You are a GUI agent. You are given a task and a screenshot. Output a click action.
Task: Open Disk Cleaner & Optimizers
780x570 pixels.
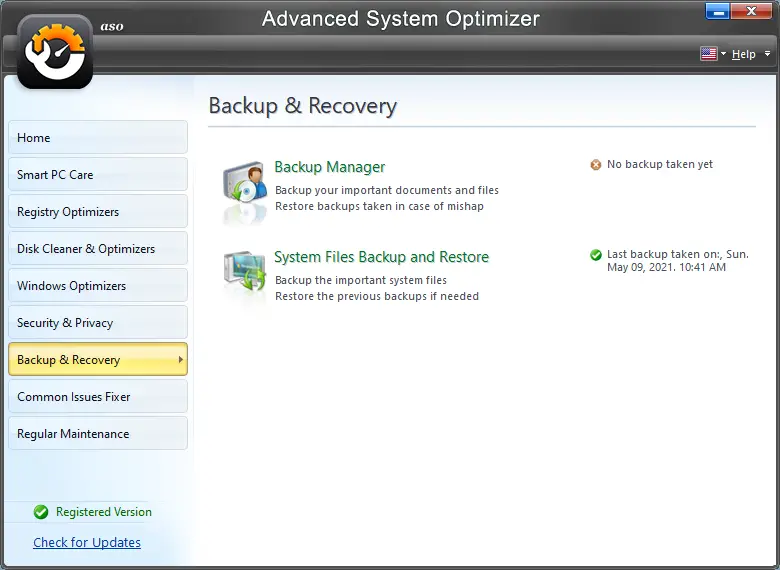pos(98,249)
